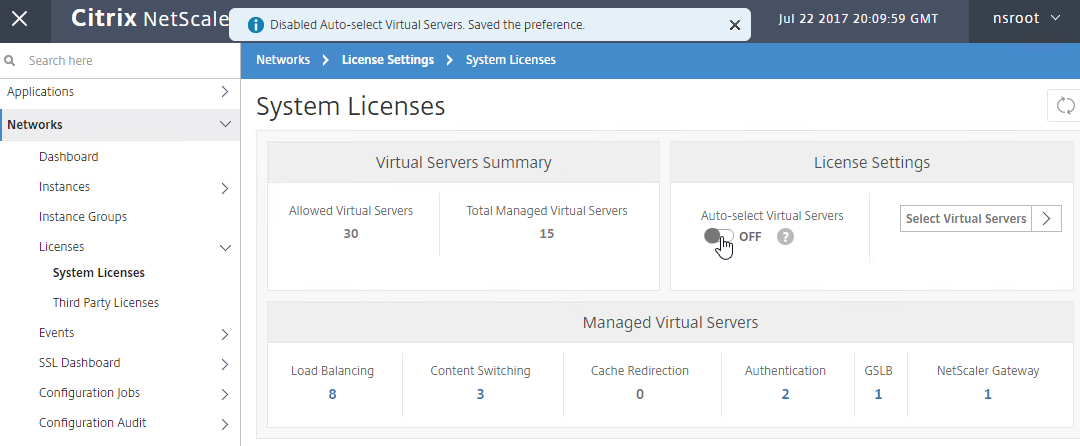This screenshot has height=446, width=1080.
Task: Click arrow next to Select Virtual Servers
Action: 1047,219
